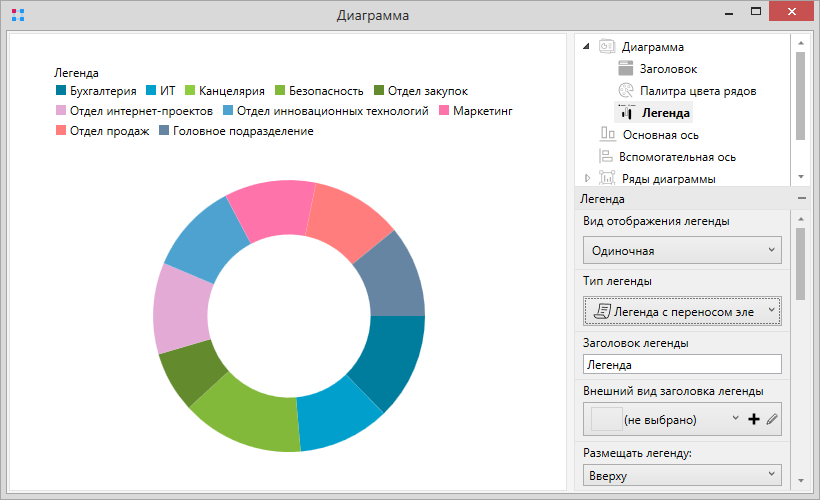Click the Легенда icon in the tree
The image size is (820, 500).
click(x=625, y=113)
